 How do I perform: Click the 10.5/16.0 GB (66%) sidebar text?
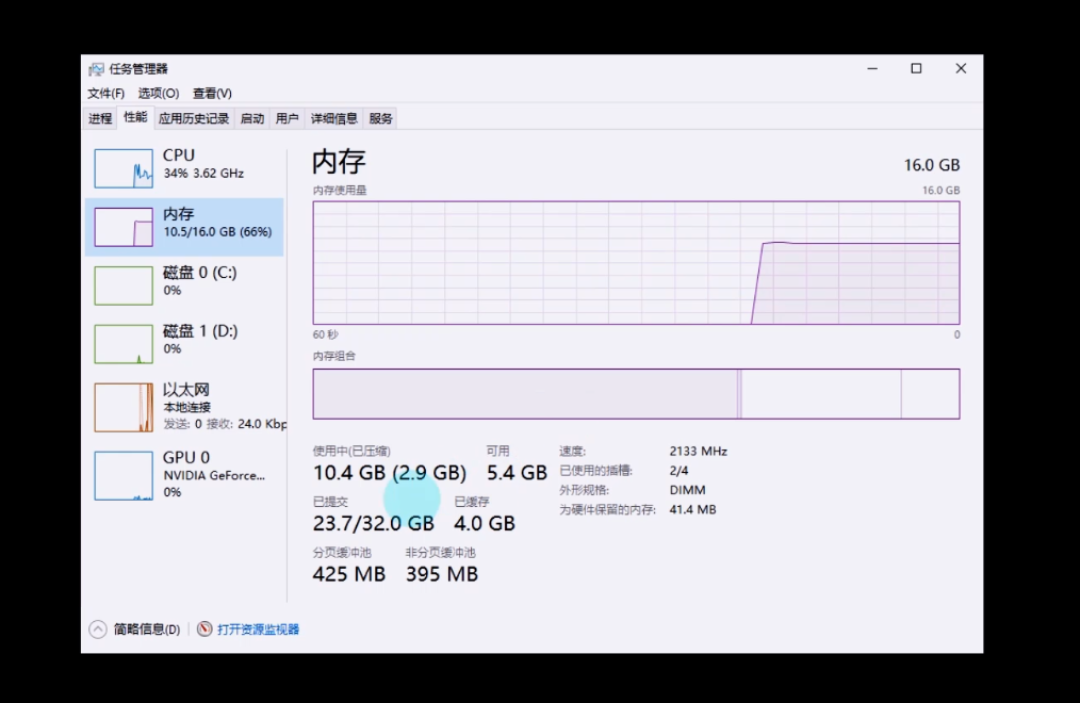pyautogui.click(x=218, y=232)
